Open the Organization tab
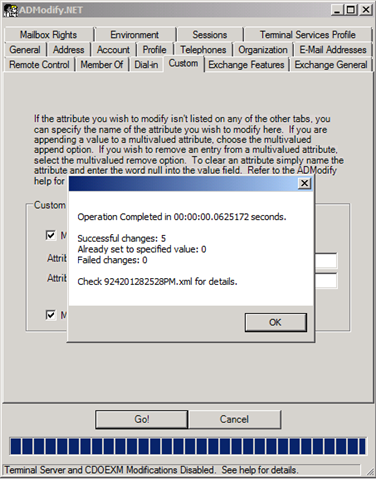 click(x=263, y=50)
